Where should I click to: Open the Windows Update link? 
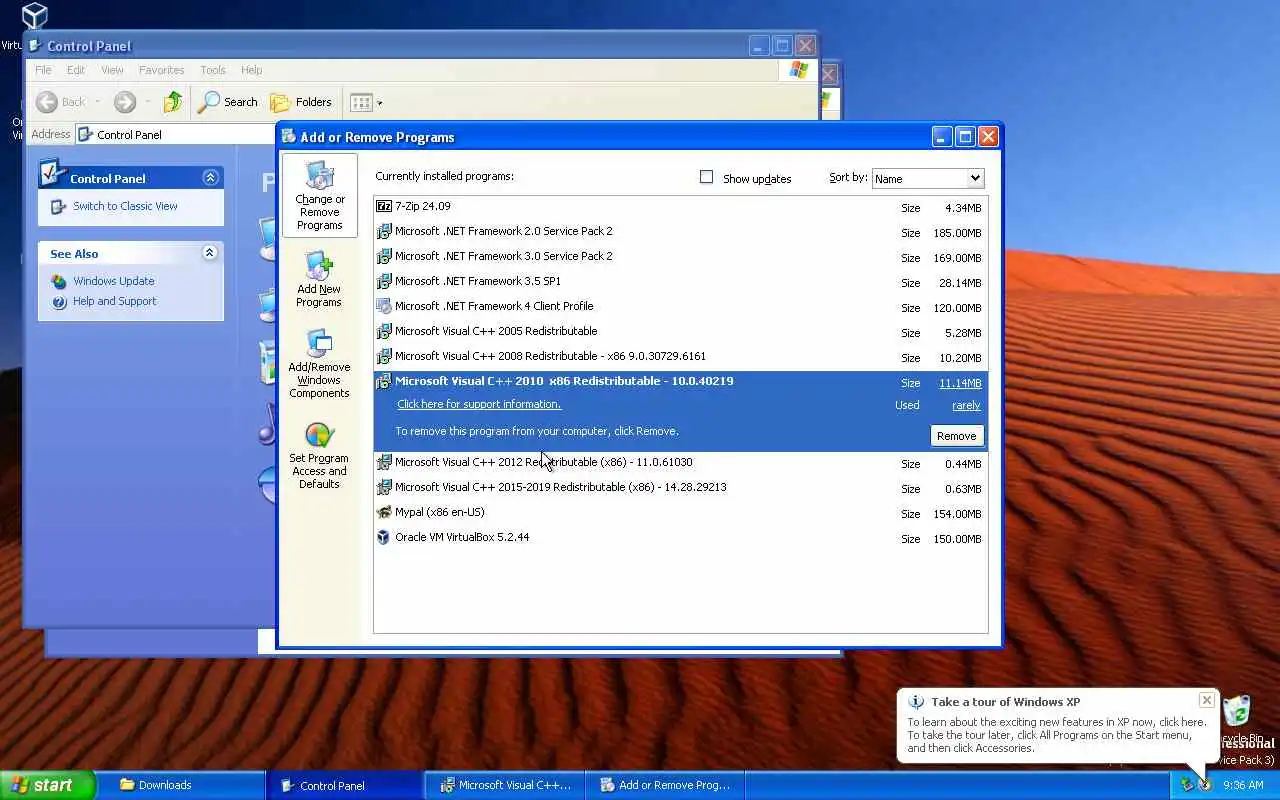click(113, 281)
